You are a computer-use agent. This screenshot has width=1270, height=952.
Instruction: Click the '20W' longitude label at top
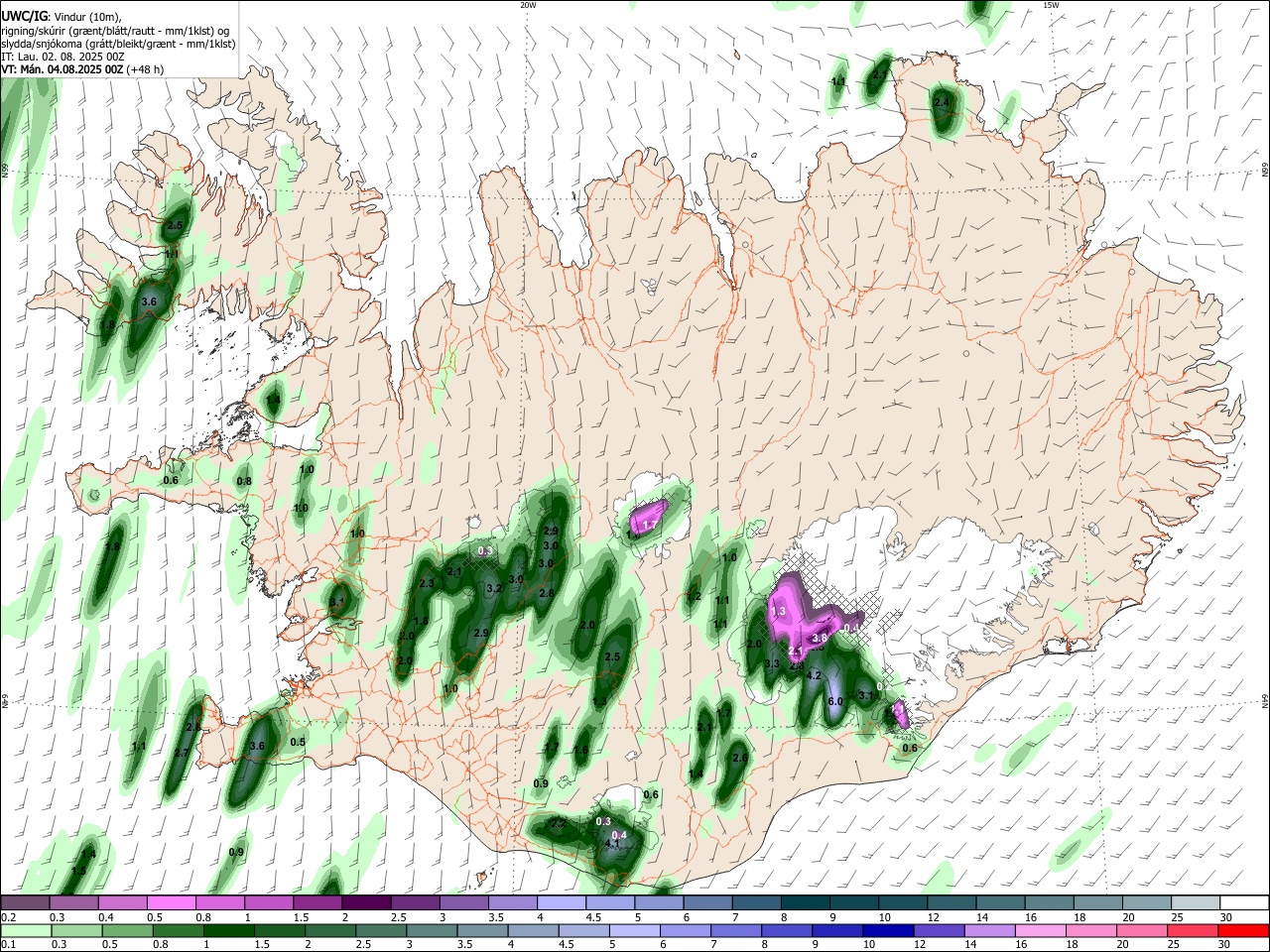pyautogui.click(x=528, y=5)
